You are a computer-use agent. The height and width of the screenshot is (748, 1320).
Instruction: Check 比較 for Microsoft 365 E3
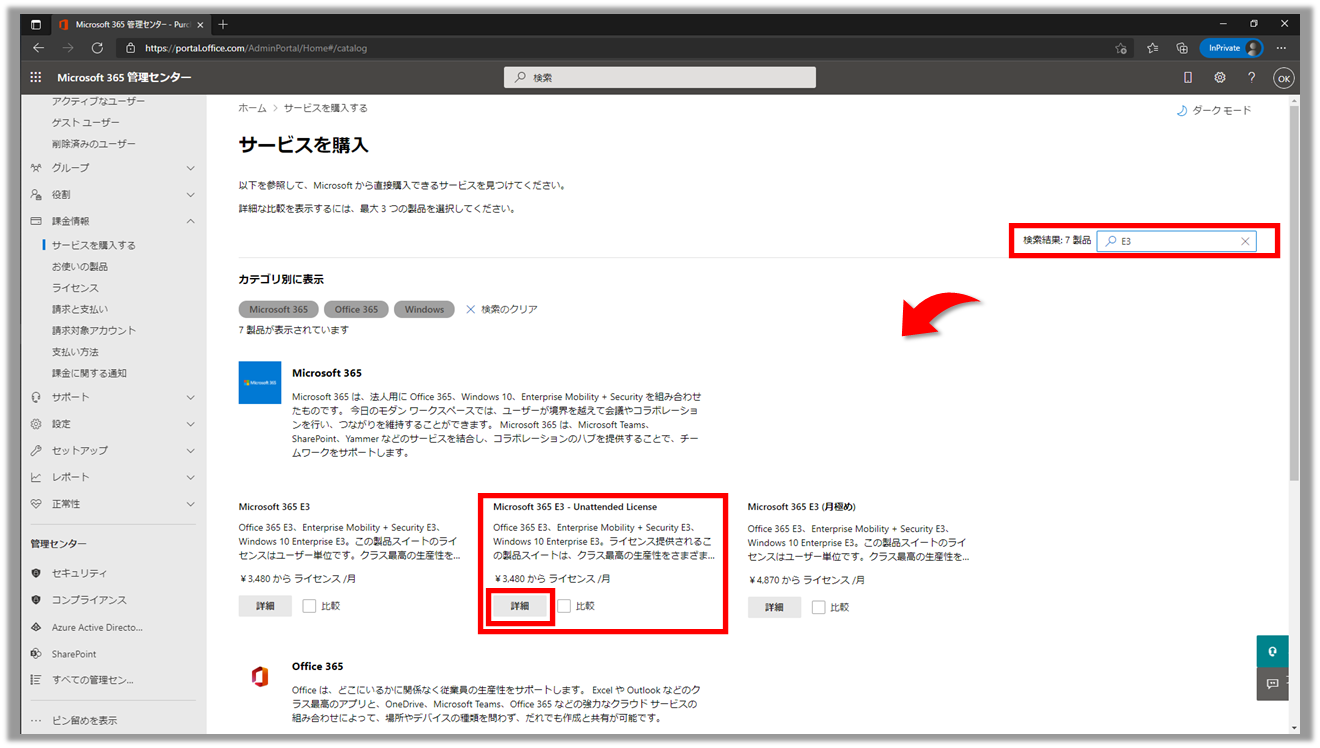click(x=309, y=606)
